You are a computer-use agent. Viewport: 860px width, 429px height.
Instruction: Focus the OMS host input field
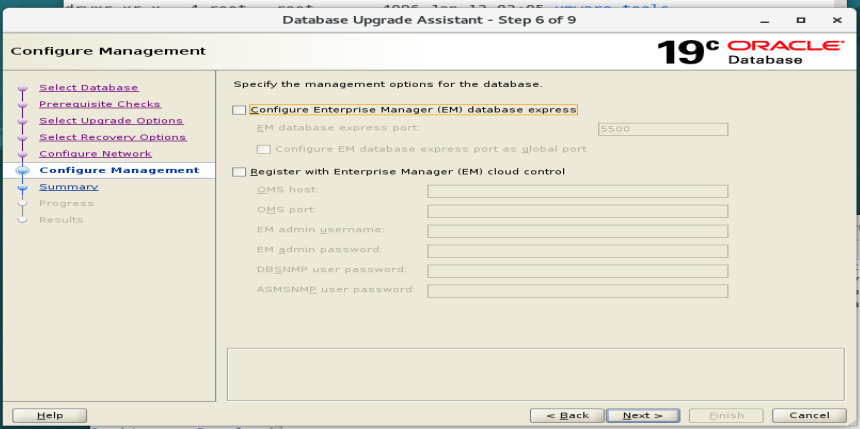pyautogui.click(x=578, y=191)
